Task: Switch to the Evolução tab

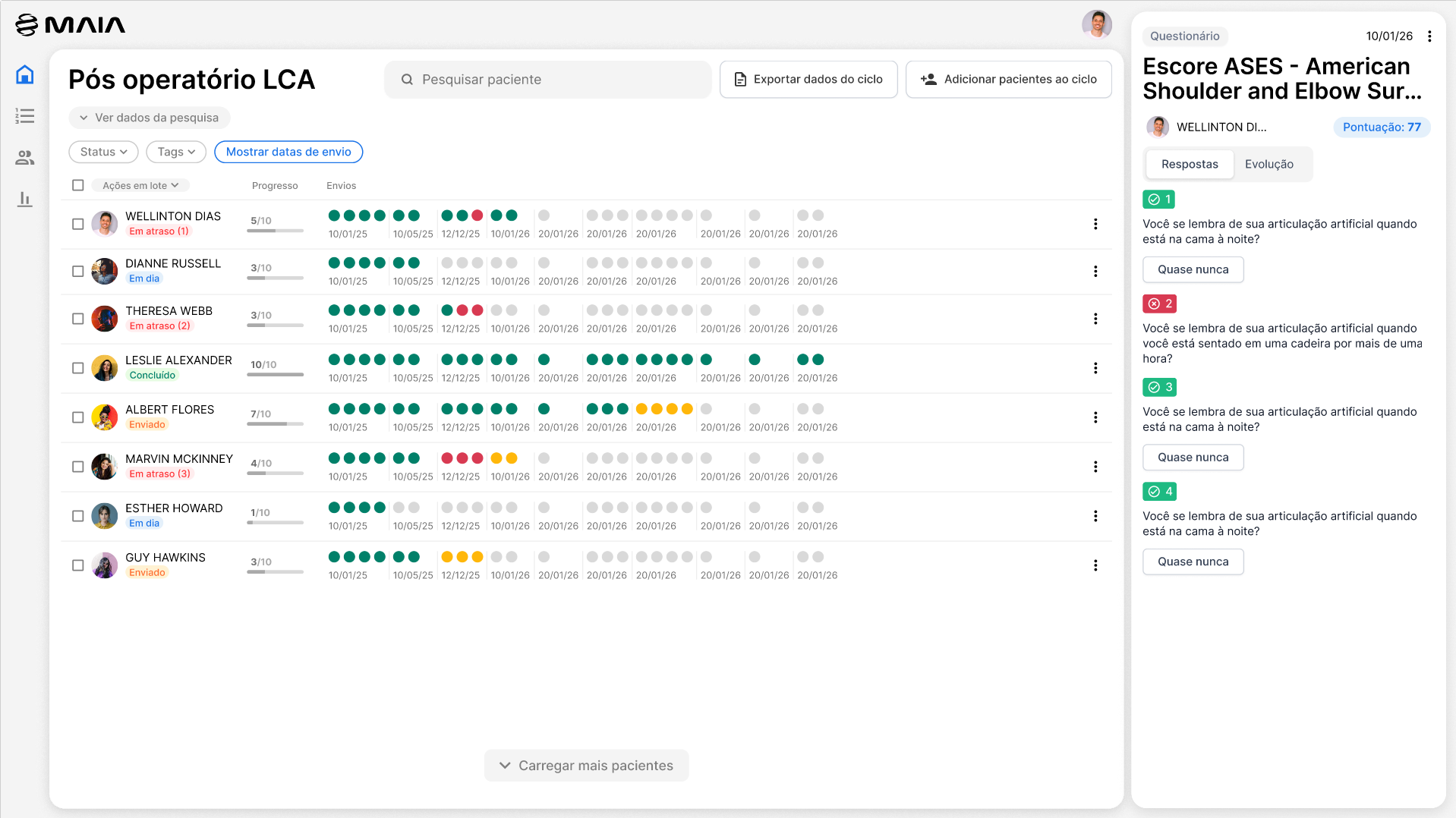Action: (x=1269, y=164)
